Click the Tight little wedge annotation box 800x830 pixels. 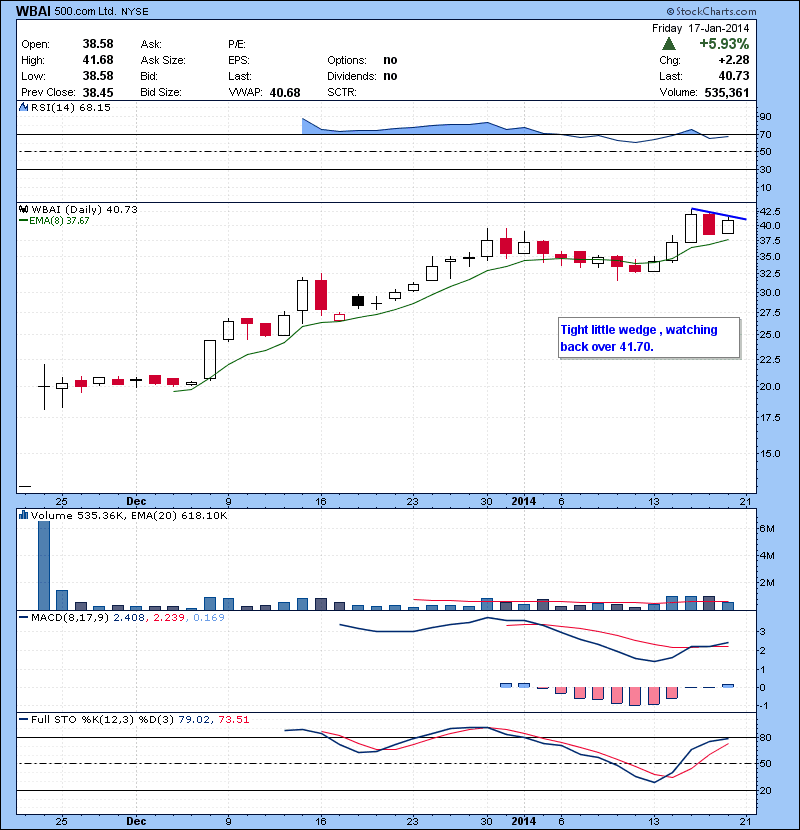point(649,338)
